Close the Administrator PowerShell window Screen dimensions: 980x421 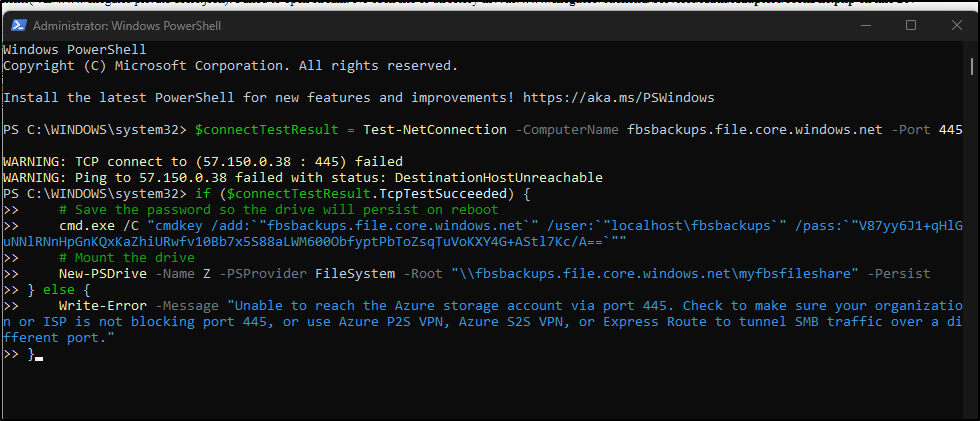tap(956, 25)
